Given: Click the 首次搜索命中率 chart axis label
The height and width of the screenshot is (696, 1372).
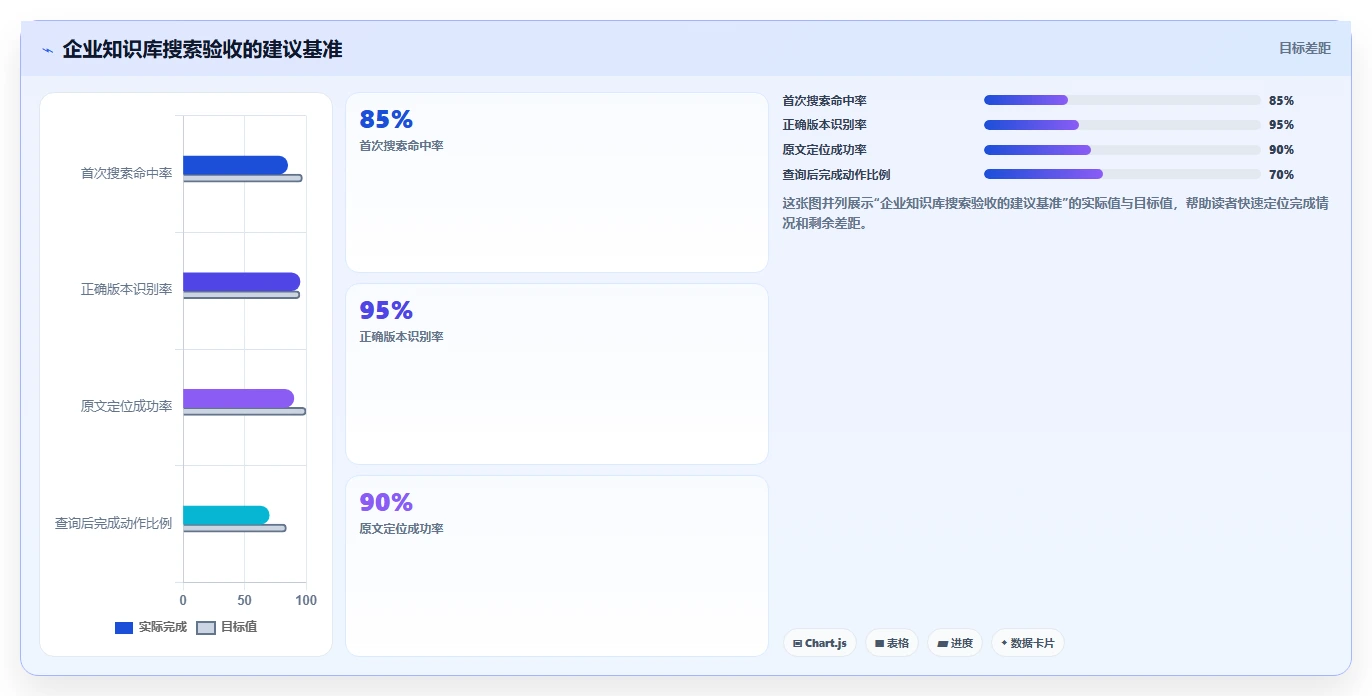Looking at the screenshot, I should click(127, 173).
